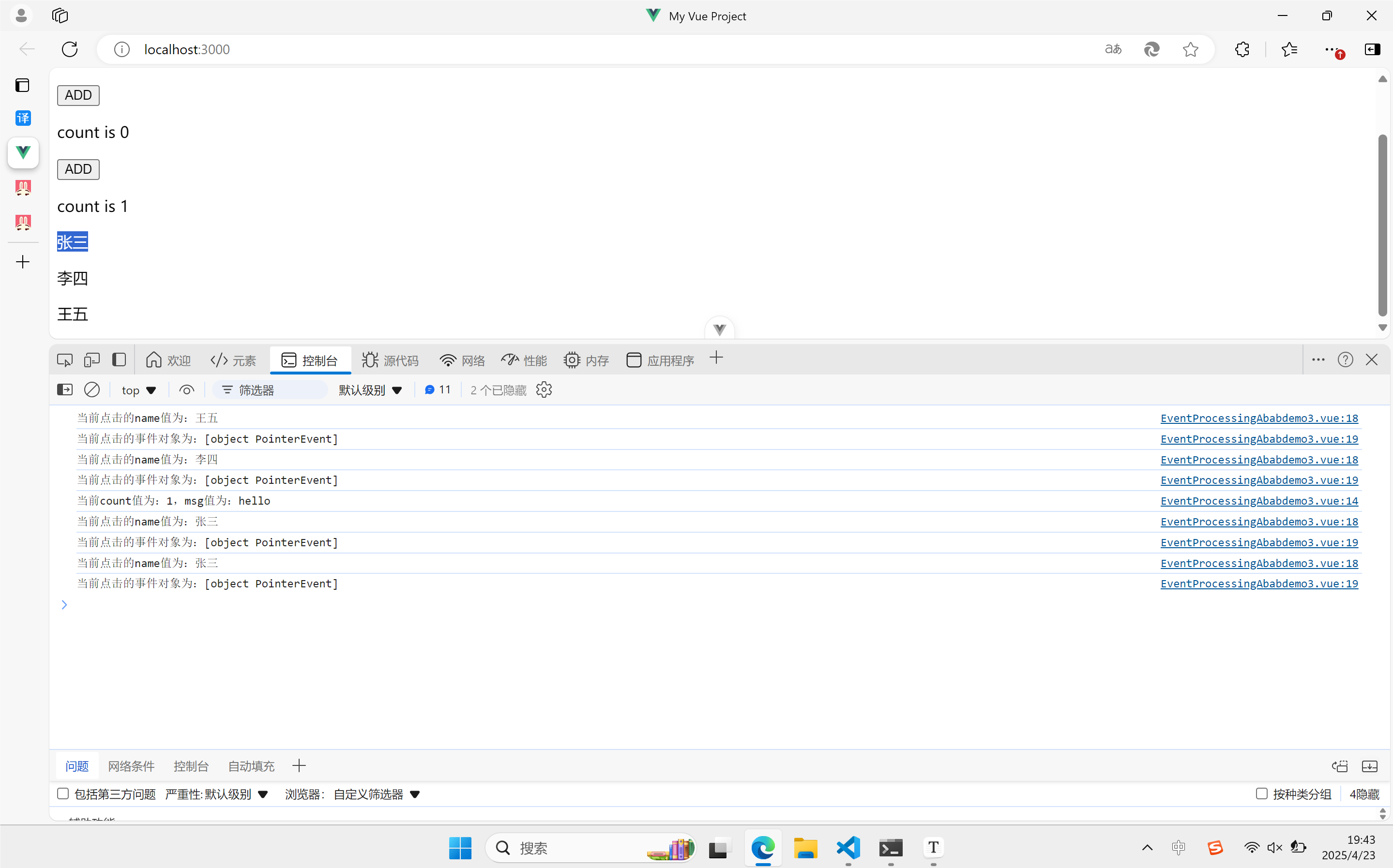Open the default log level dropdown
Screen dimensions: 1393x868
point(370,390)
